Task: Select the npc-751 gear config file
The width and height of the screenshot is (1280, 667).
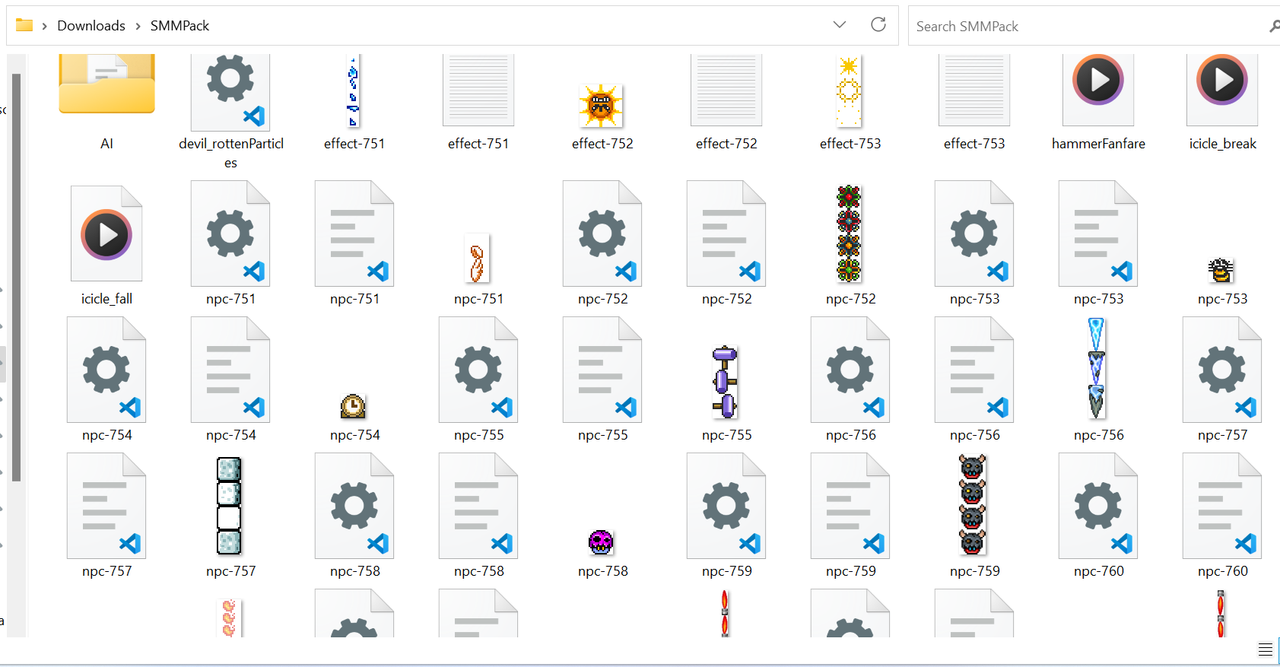Action: pos(231,234)
